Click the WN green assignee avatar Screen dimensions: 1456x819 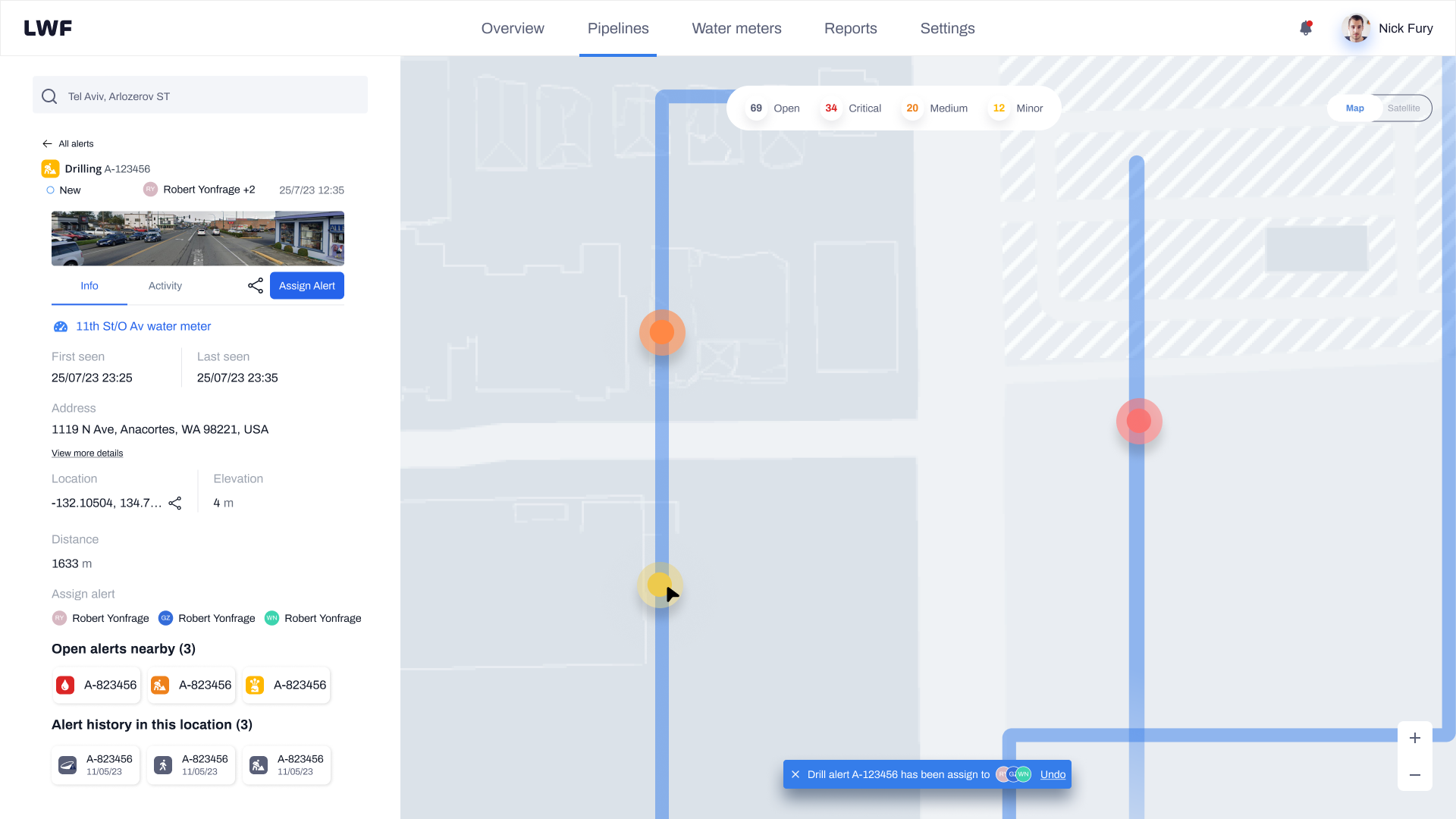pyautogui.click(x=271, y=618)
